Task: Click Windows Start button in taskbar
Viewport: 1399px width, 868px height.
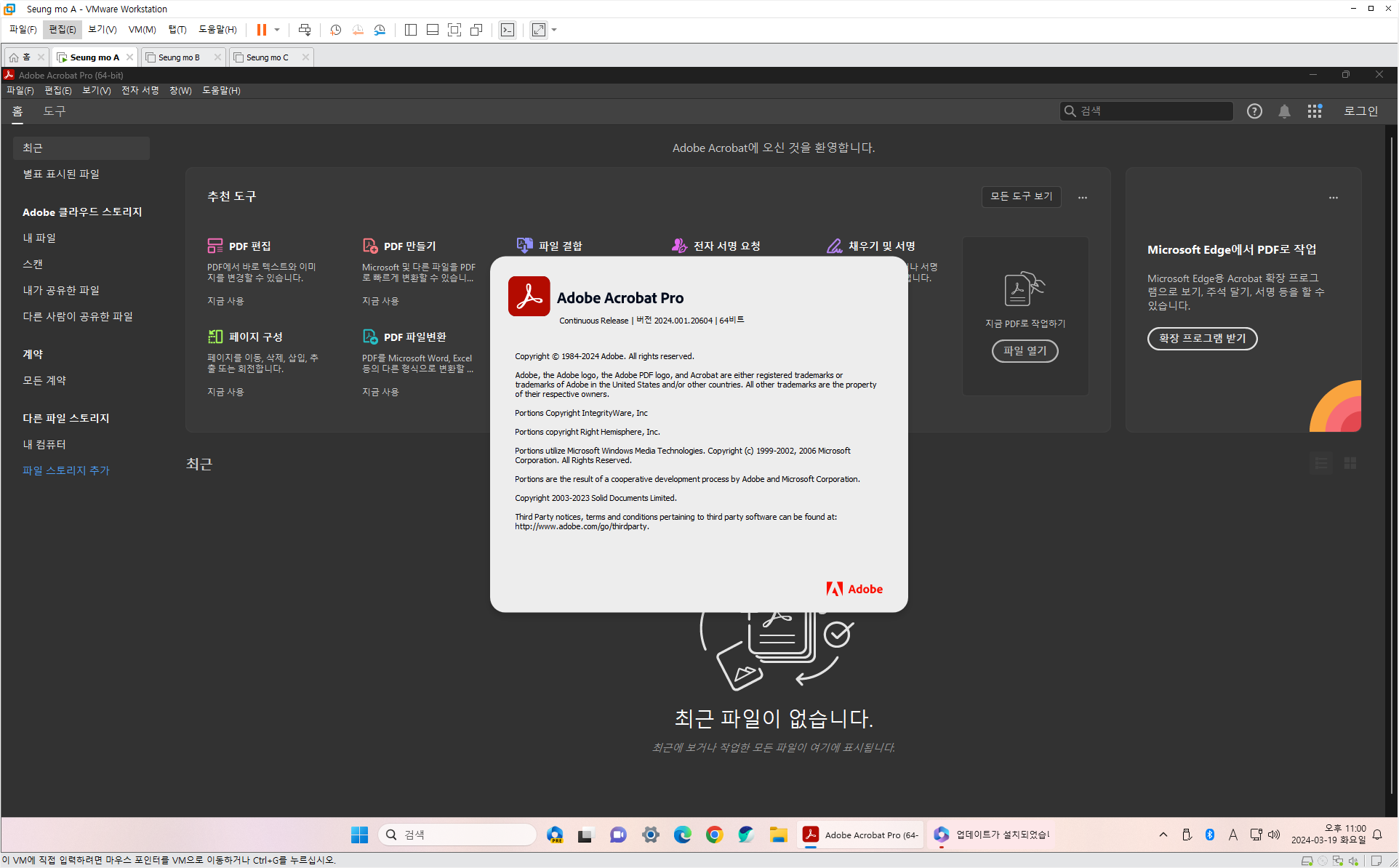Action: tap(359, 835)
